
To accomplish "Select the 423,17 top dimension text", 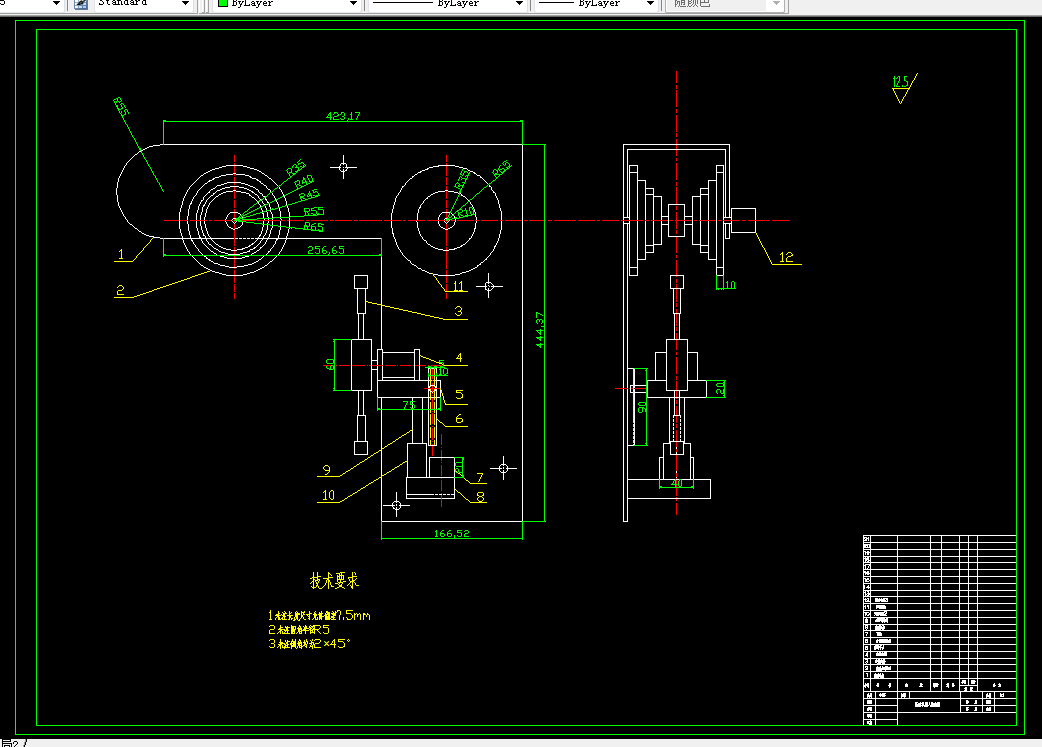I will pos(343,116).
